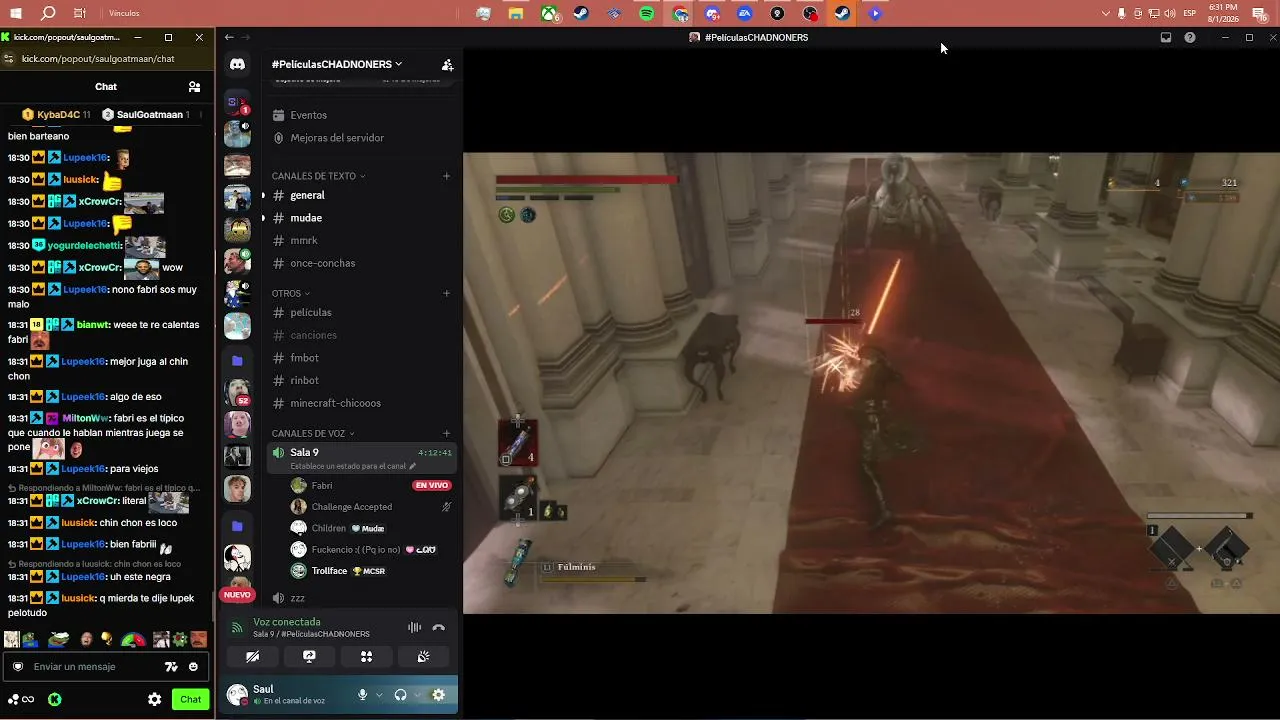
Task: Show hidden system tray icons
Action: point(1105,14)
